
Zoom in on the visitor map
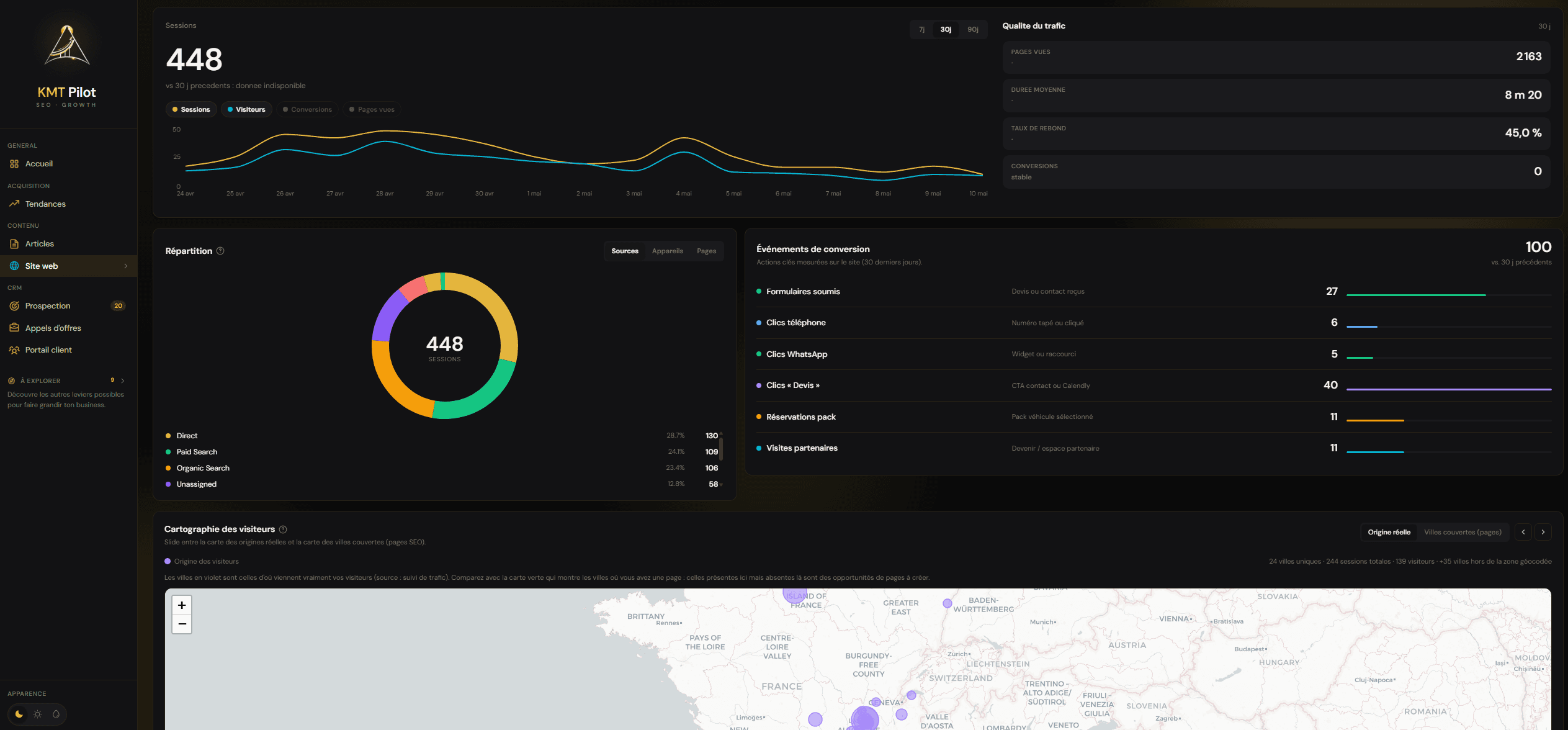pyautogui.click(x=182, y=605)
